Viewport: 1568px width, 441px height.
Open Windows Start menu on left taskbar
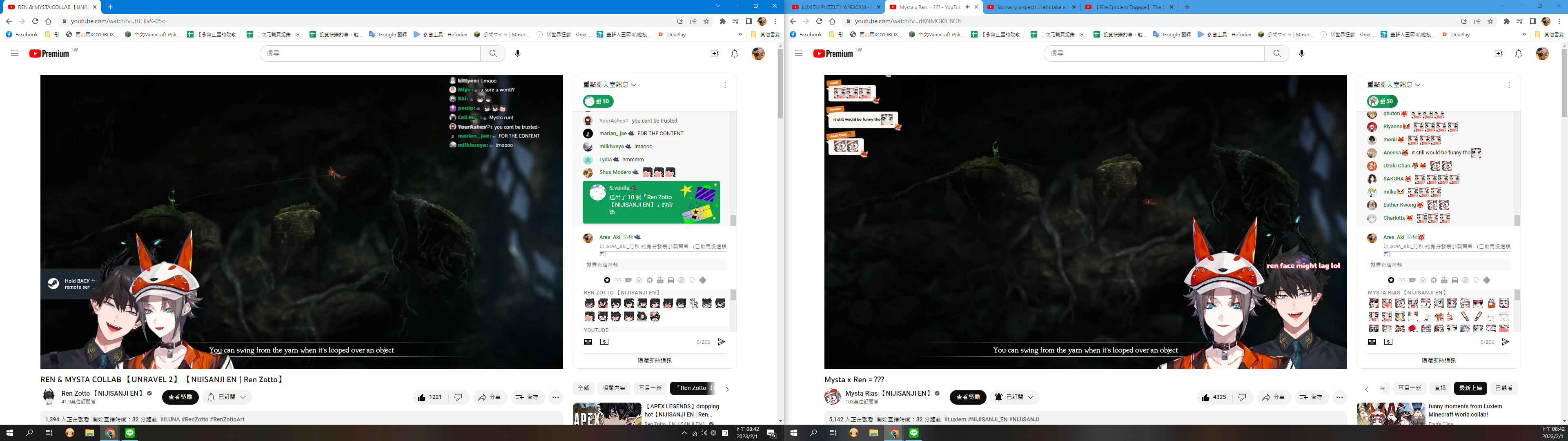(x=10, y=433)
